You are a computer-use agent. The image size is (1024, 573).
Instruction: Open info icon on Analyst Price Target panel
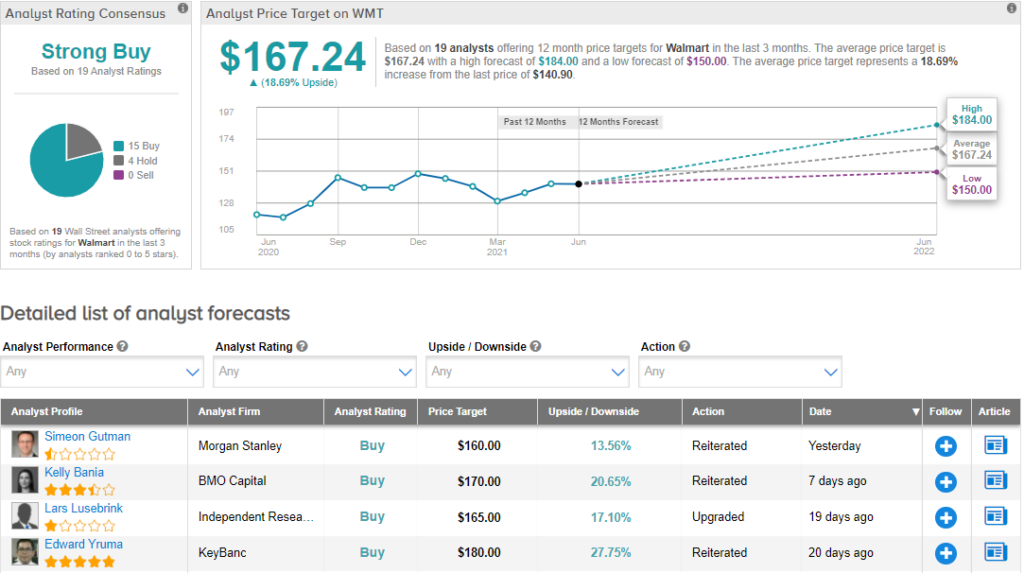coord(1012,8)
